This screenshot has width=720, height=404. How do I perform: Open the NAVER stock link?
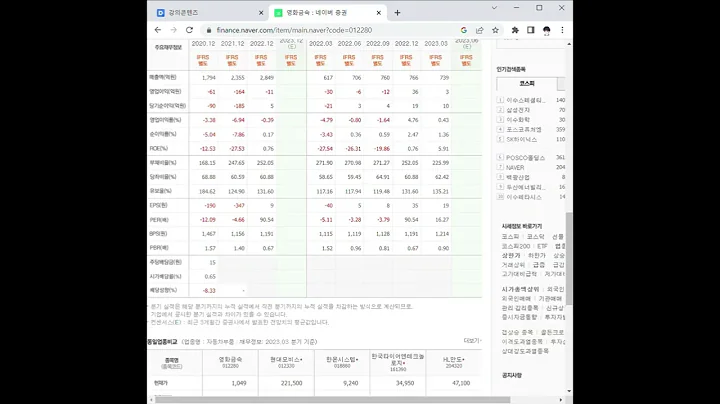click(515, 168)
